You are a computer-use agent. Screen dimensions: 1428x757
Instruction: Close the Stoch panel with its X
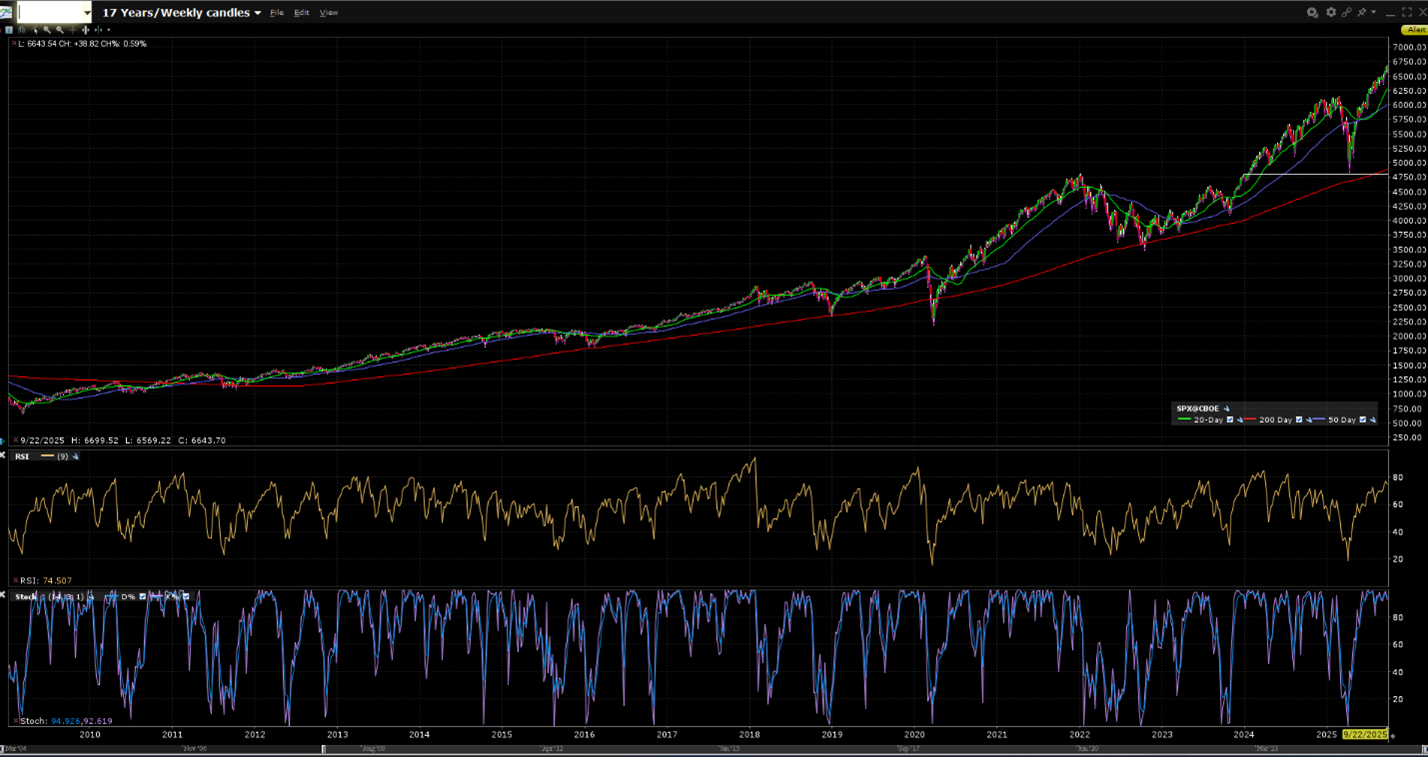point(4,596)
